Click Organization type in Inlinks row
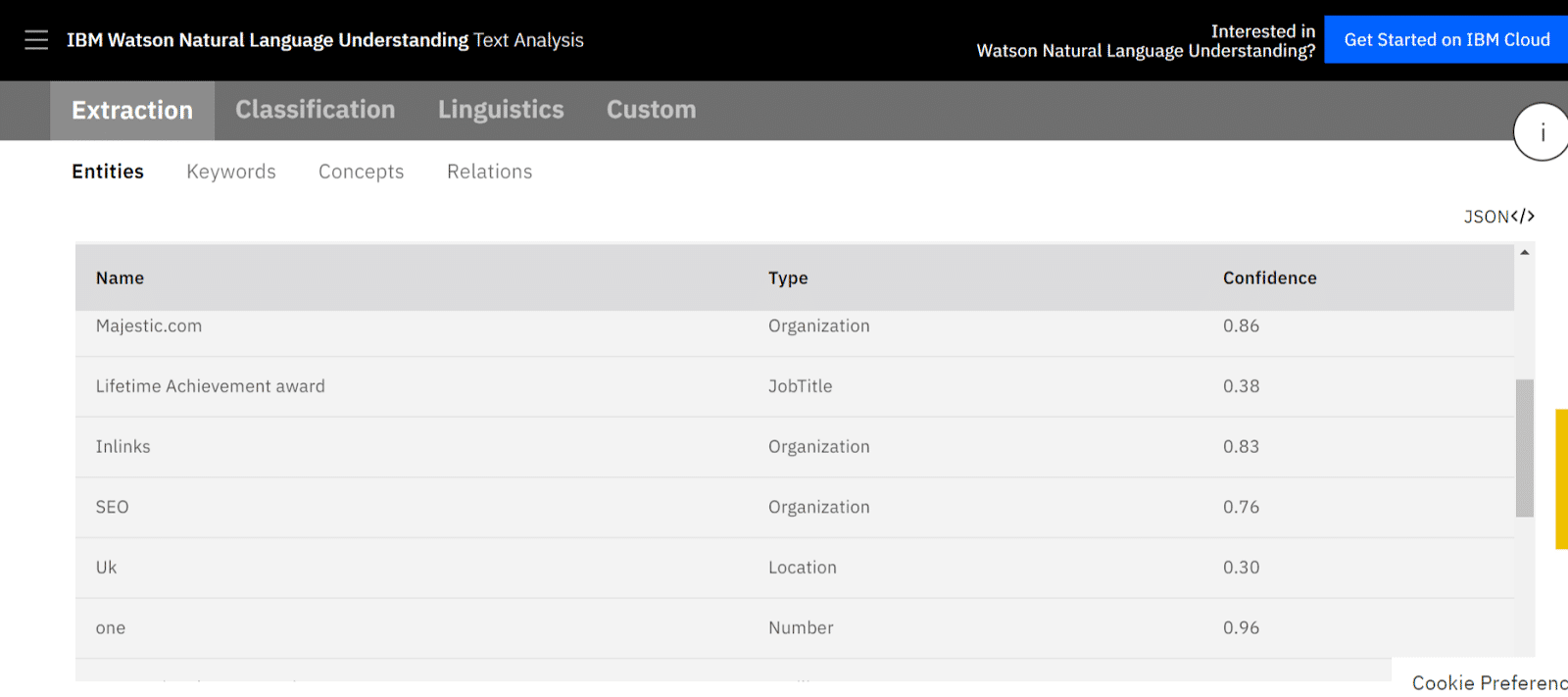The width and height of the screenshot is (1568, 697). [x=819, y=447]
